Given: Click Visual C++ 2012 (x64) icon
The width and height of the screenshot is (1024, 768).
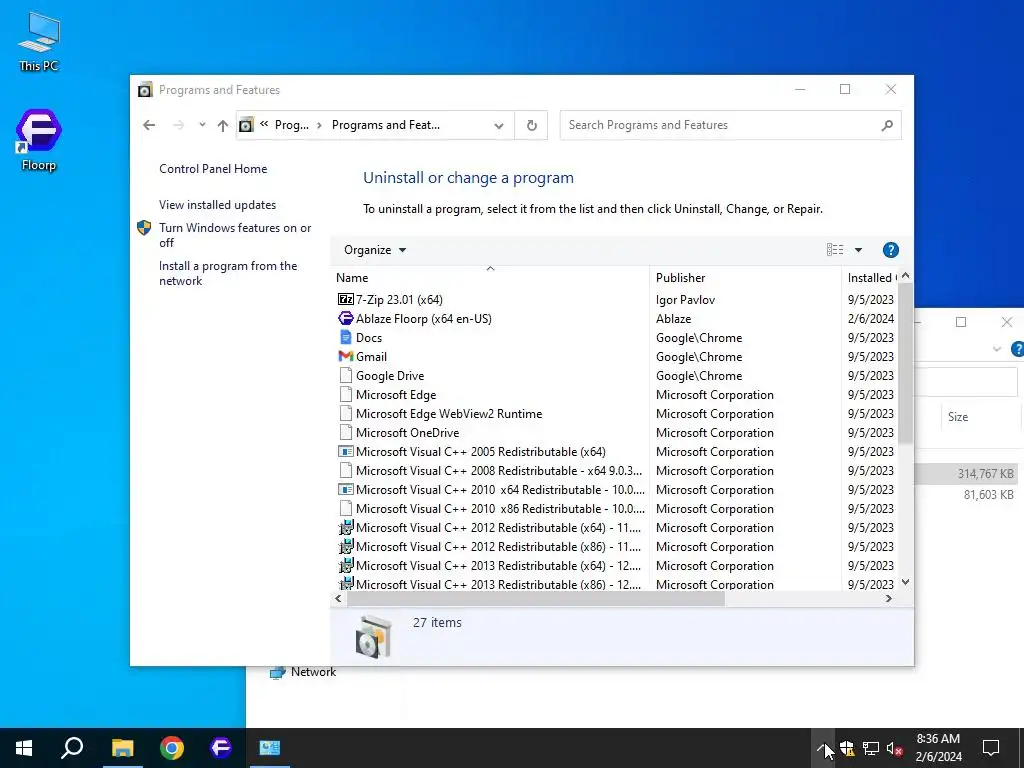Looking at the screenshot, I should click(x=345, y=528).
